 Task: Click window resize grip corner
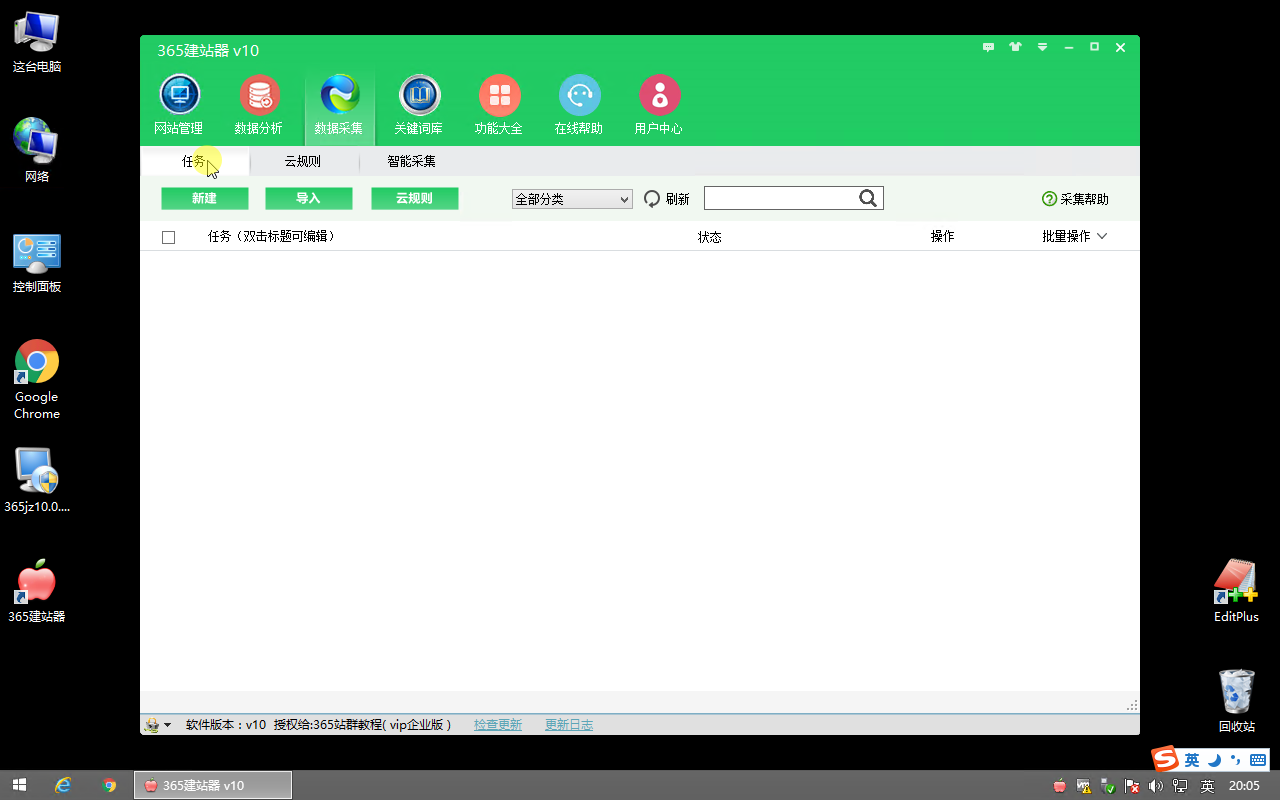(x=1132, y=705)
